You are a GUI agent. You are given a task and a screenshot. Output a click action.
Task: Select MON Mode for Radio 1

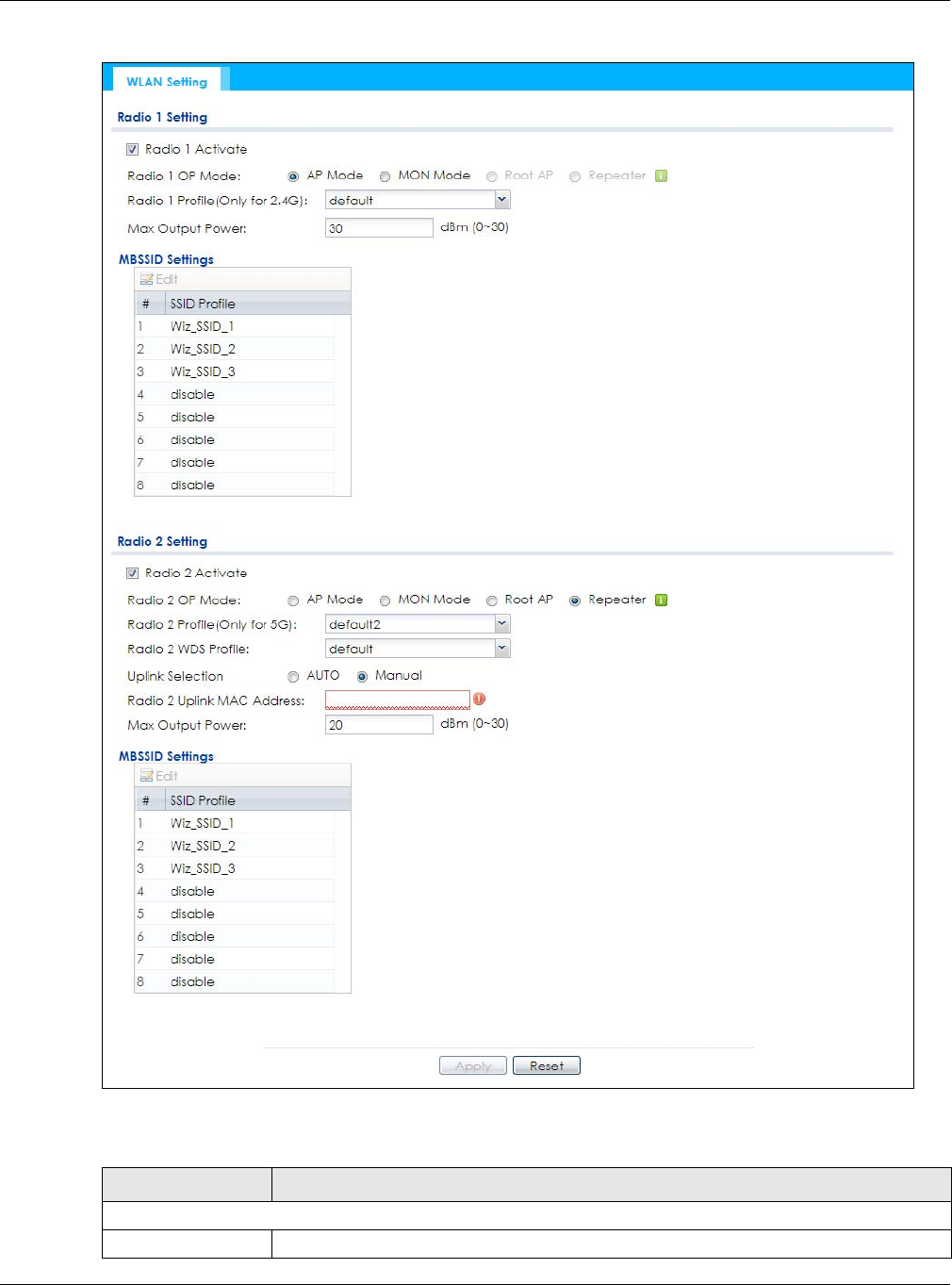[385, 176]
